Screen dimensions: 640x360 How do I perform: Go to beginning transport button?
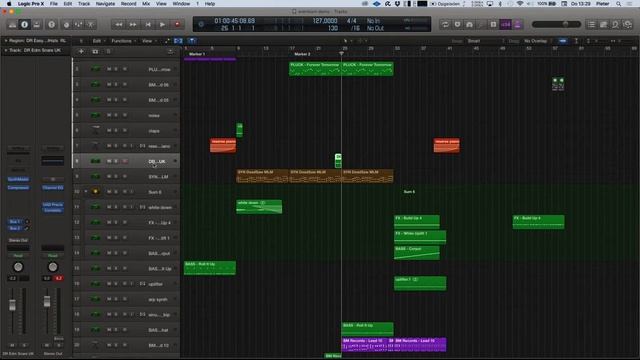(148, 24)
